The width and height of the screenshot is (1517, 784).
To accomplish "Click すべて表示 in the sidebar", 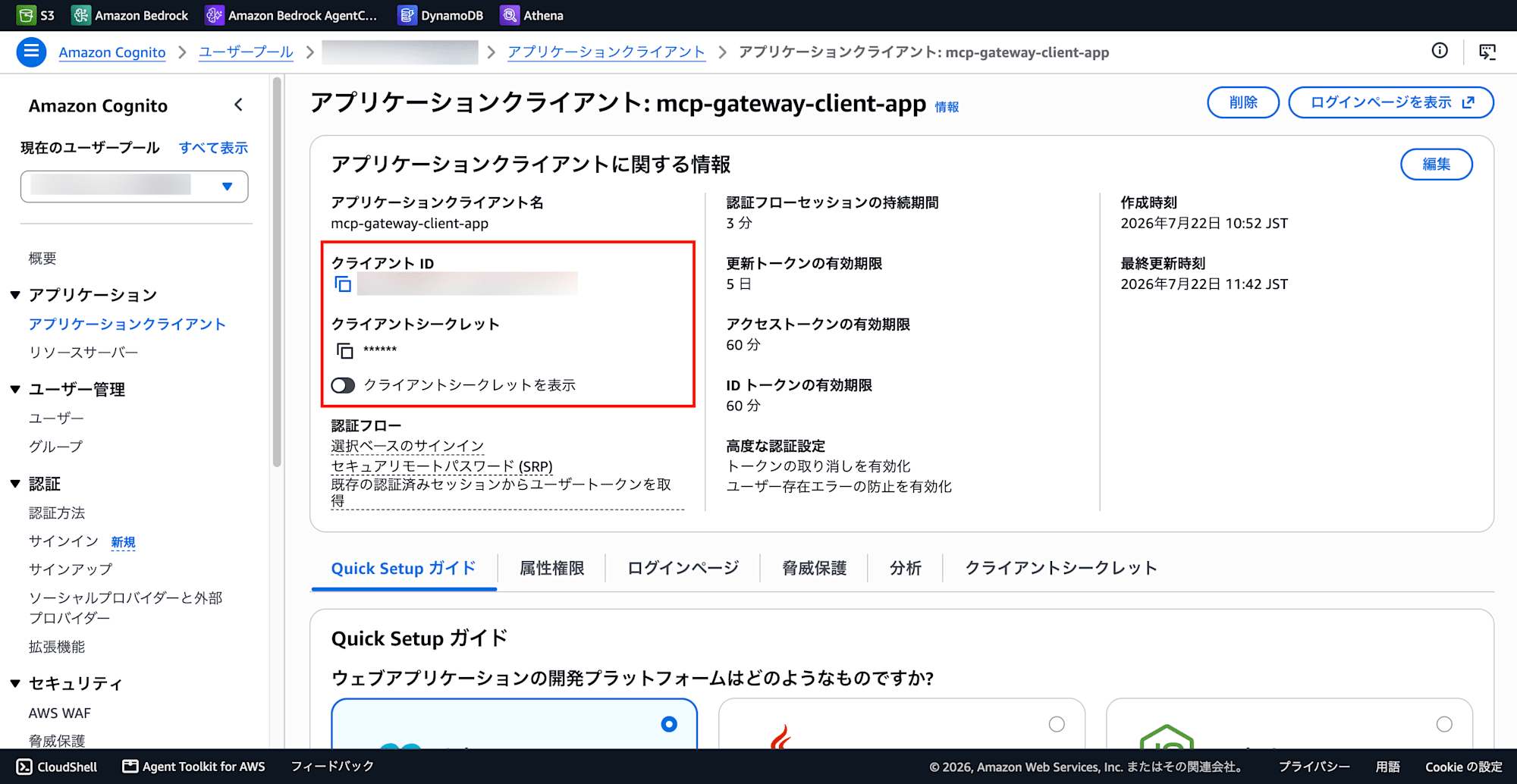I will [x=213, y=148].
